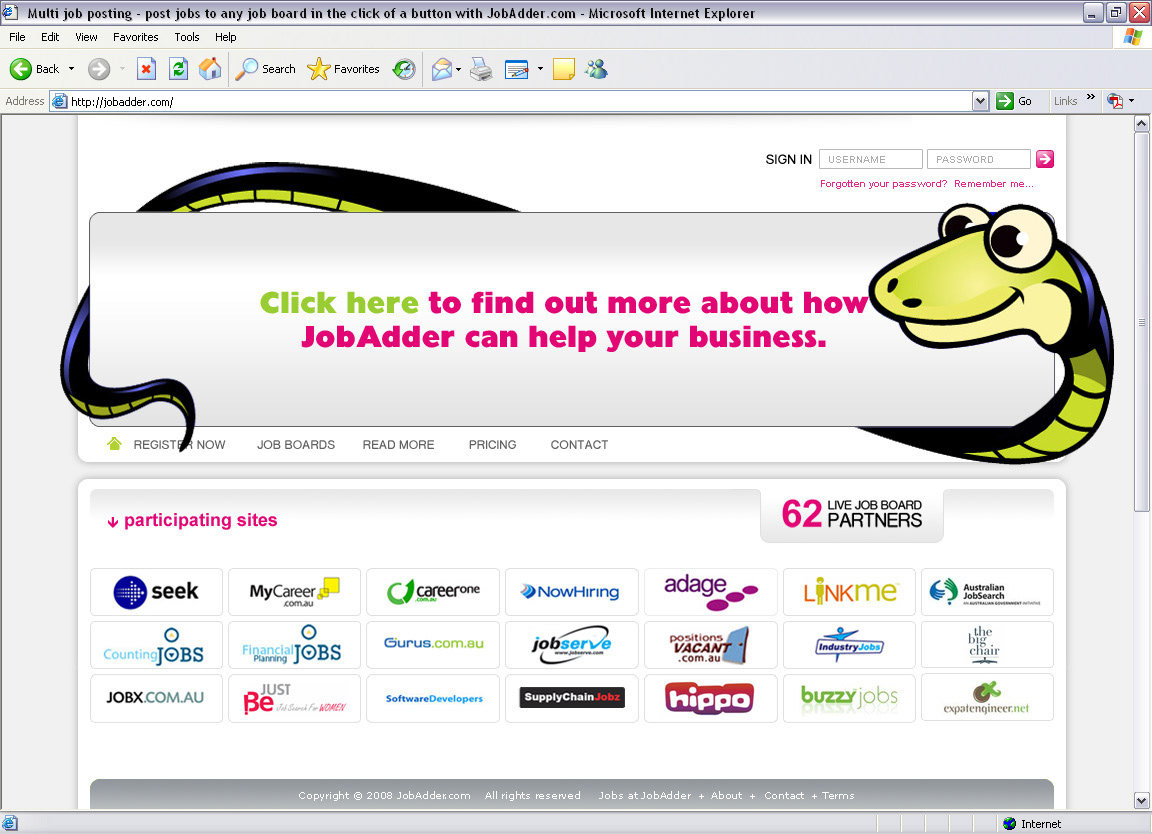The height and width of the screenshot is (834, 1152).
Task: Open the CareerOne job board logo
Action: coord(433,592)
